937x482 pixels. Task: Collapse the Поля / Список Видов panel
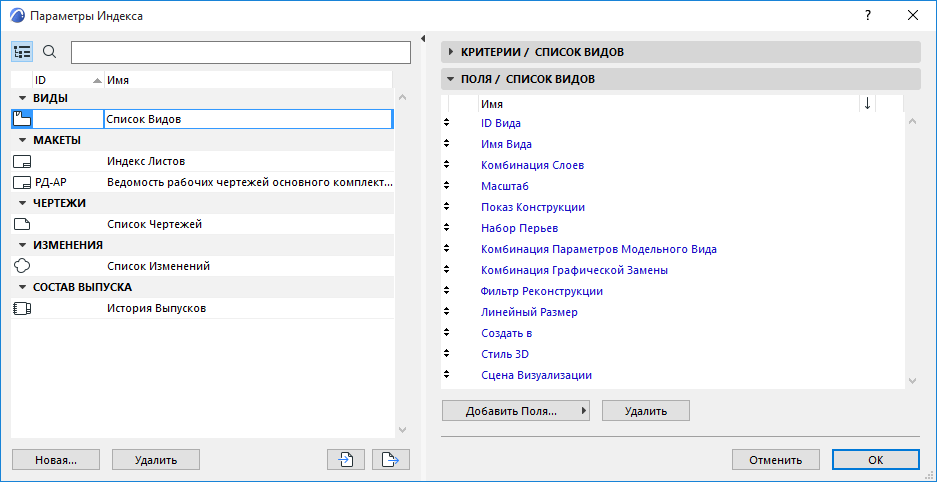click(x=452, y=78)
